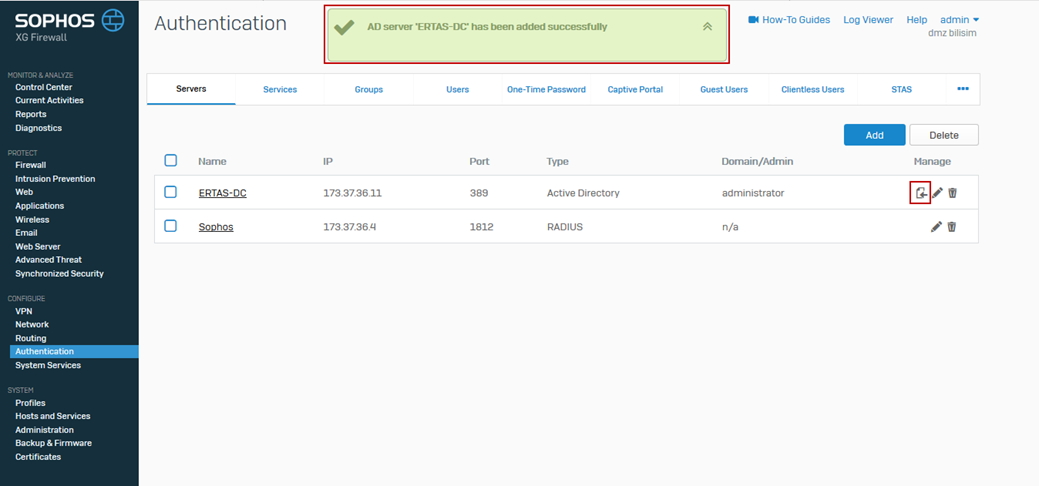This screenshot has width=1039, height=486.
Task: Open Network in sidebar
Action: (32, 324)
